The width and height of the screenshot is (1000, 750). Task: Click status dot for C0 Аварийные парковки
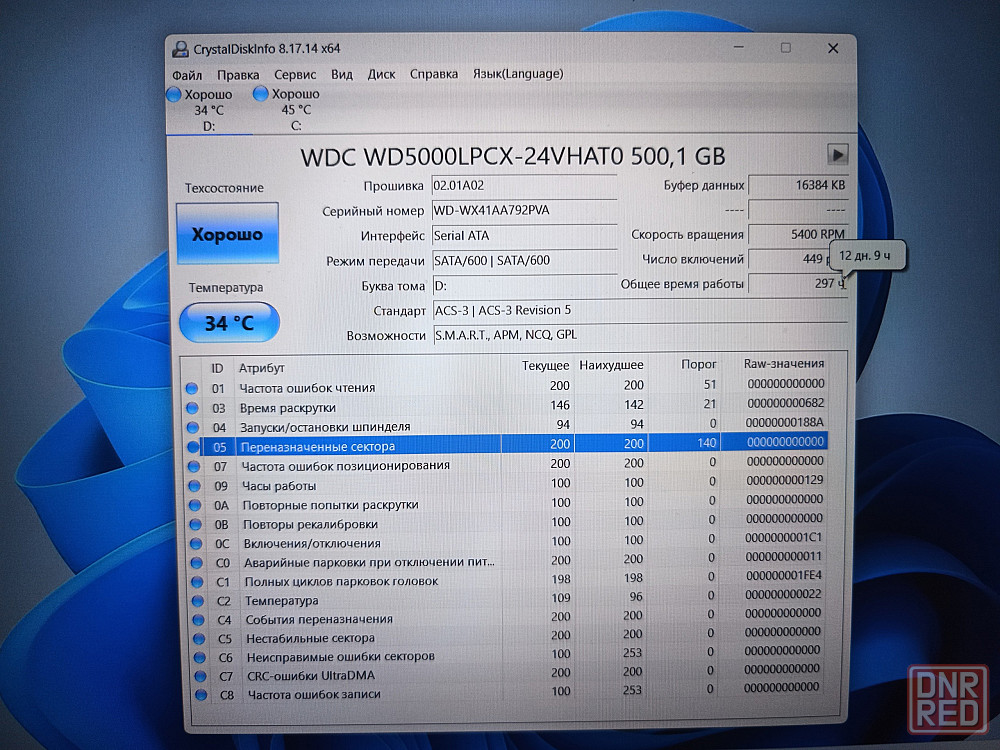click(196, 562)
